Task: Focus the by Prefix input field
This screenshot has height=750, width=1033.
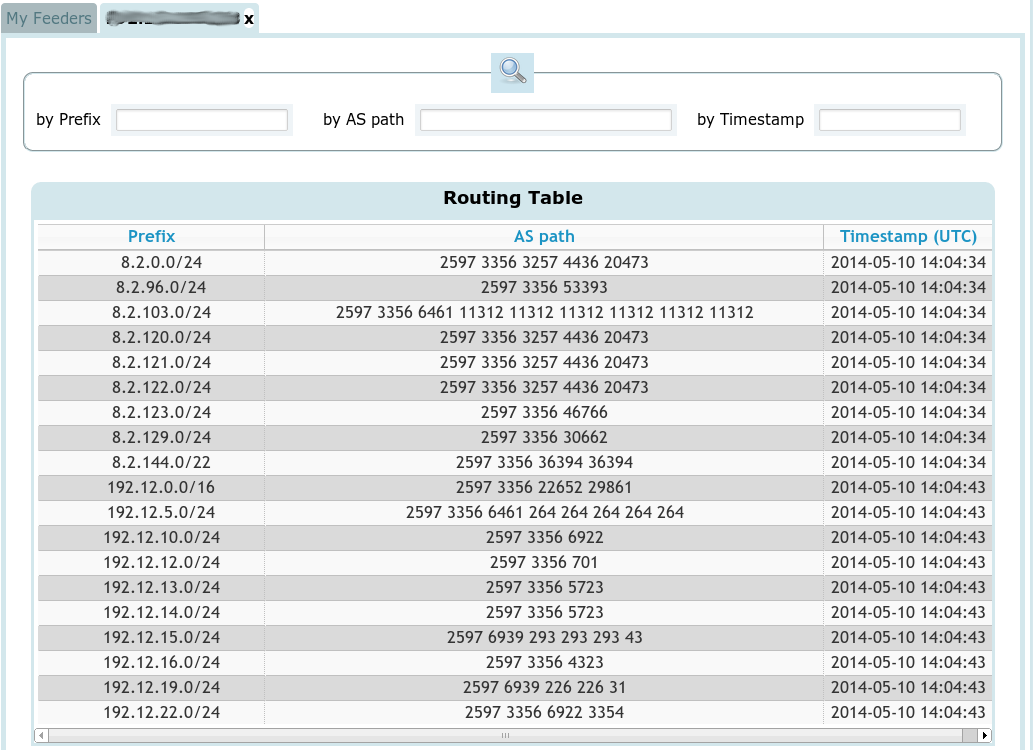Action: point(202,120)
